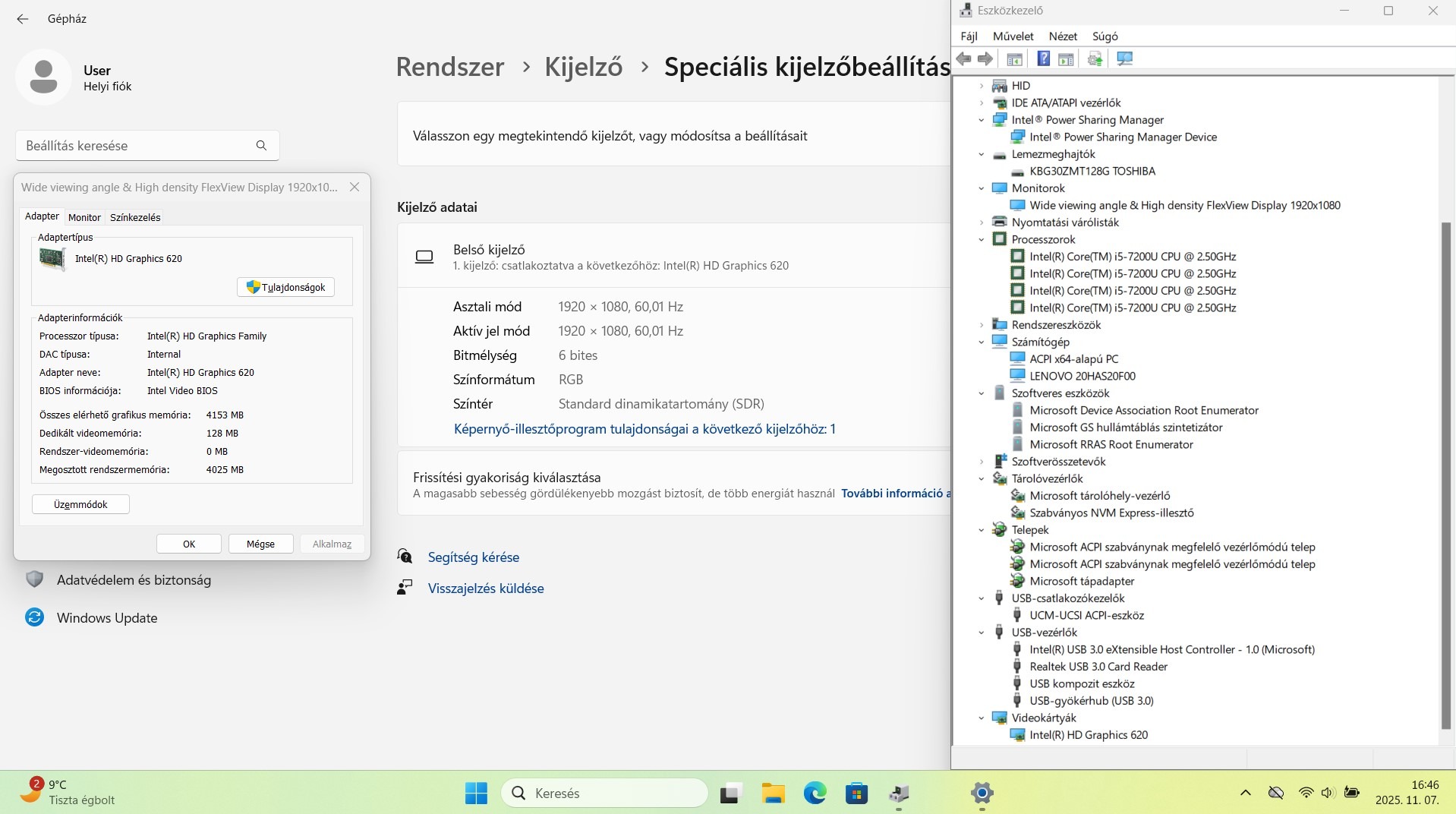Viewport: 1456px width, 814px height.
Task: Expand the Rendszereszközök node
Action: (x=982, y=325)
